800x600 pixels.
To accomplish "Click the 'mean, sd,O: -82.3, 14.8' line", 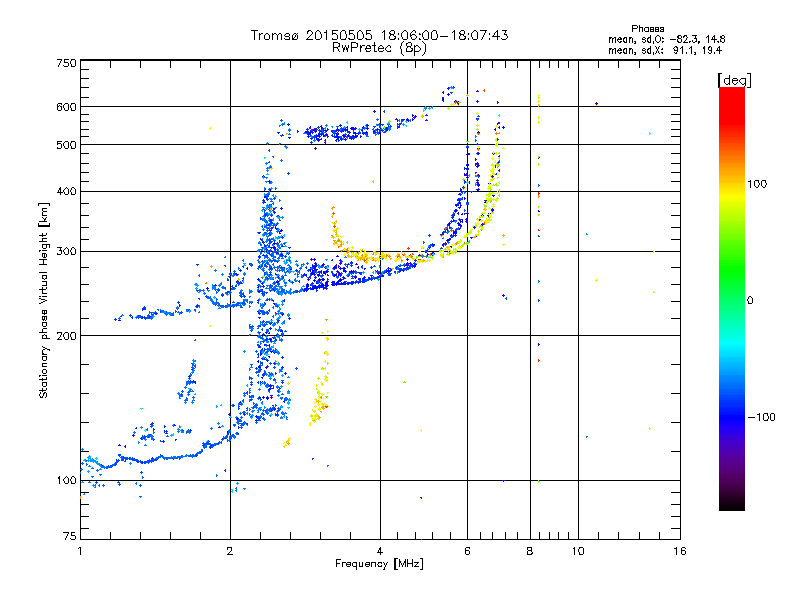I will tap(666, 39).
